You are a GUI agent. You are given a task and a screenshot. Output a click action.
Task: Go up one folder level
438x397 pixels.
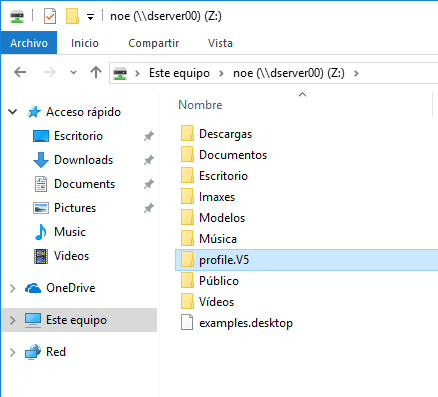click(96, 72)
